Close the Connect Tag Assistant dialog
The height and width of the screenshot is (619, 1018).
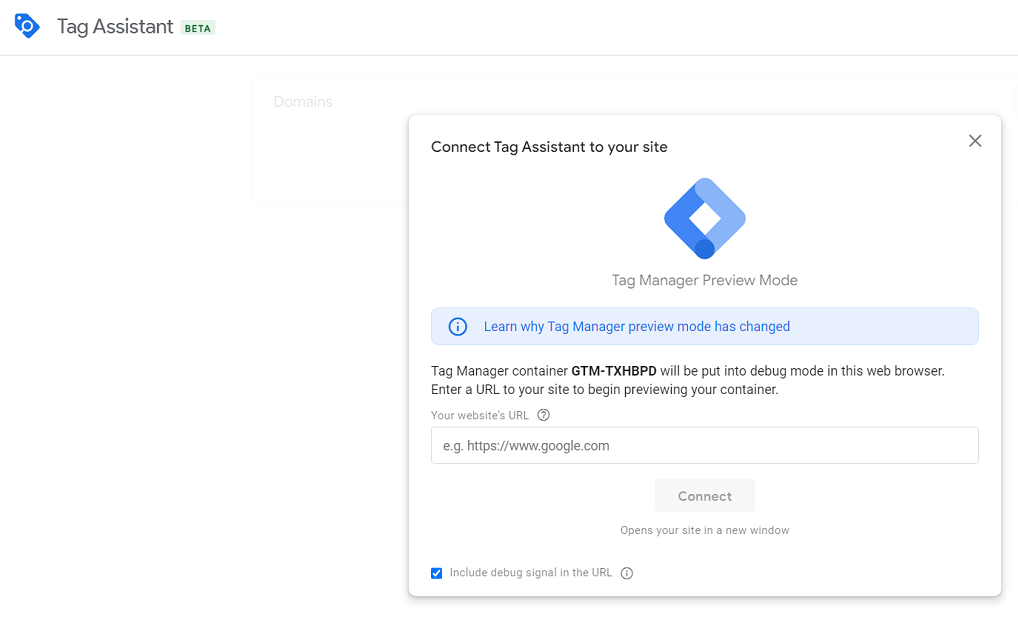[x=975, y=141]
